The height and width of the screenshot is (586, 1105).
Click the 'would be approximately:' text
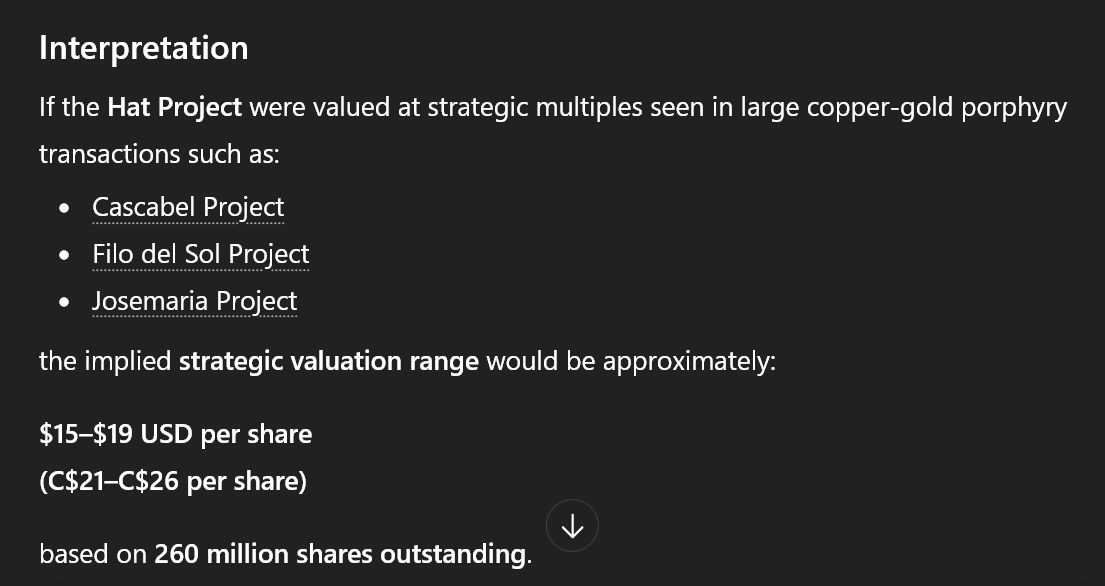tap(631, 361)
